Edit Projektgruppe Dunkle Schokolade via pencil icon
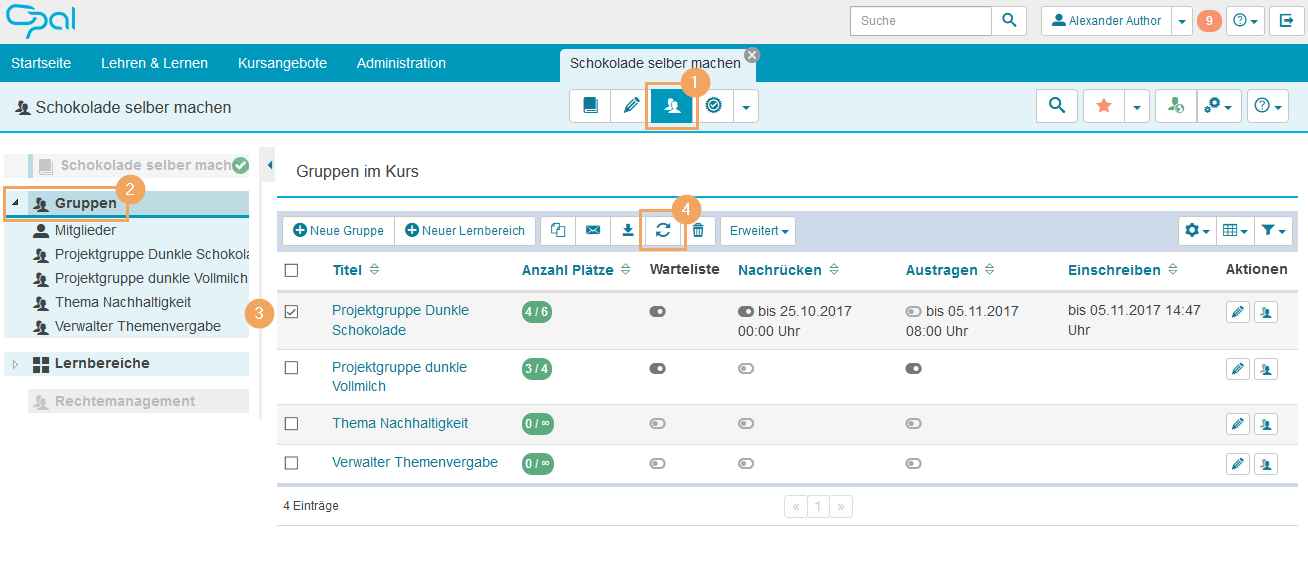1308x581 pixels. pyautogui.click(x=1237, y=311)
